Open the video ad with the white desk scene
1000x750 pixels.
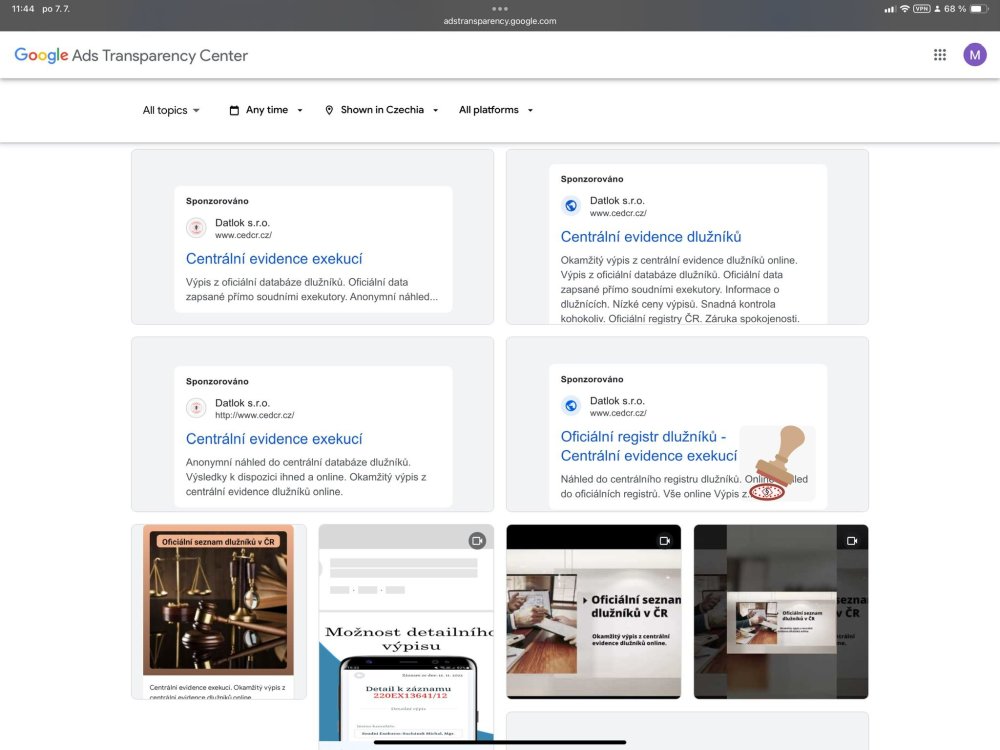(593, 610)
